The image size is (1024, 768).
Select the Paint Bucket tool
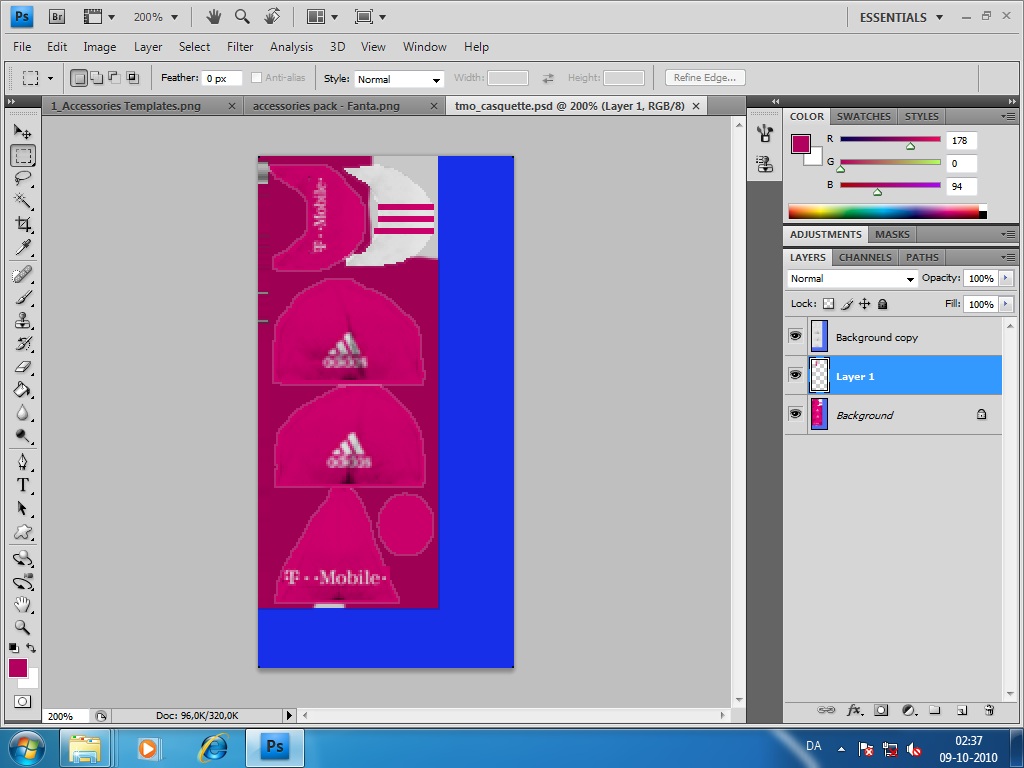22,390
